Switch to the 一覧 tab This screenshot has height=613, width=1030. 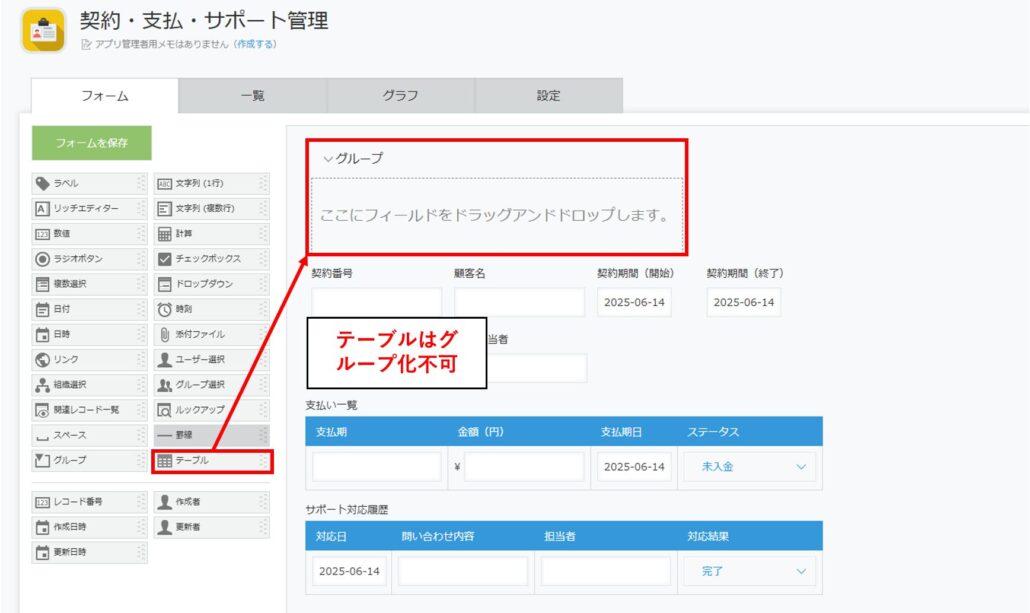pyautogui.click(x=252, y=96)
